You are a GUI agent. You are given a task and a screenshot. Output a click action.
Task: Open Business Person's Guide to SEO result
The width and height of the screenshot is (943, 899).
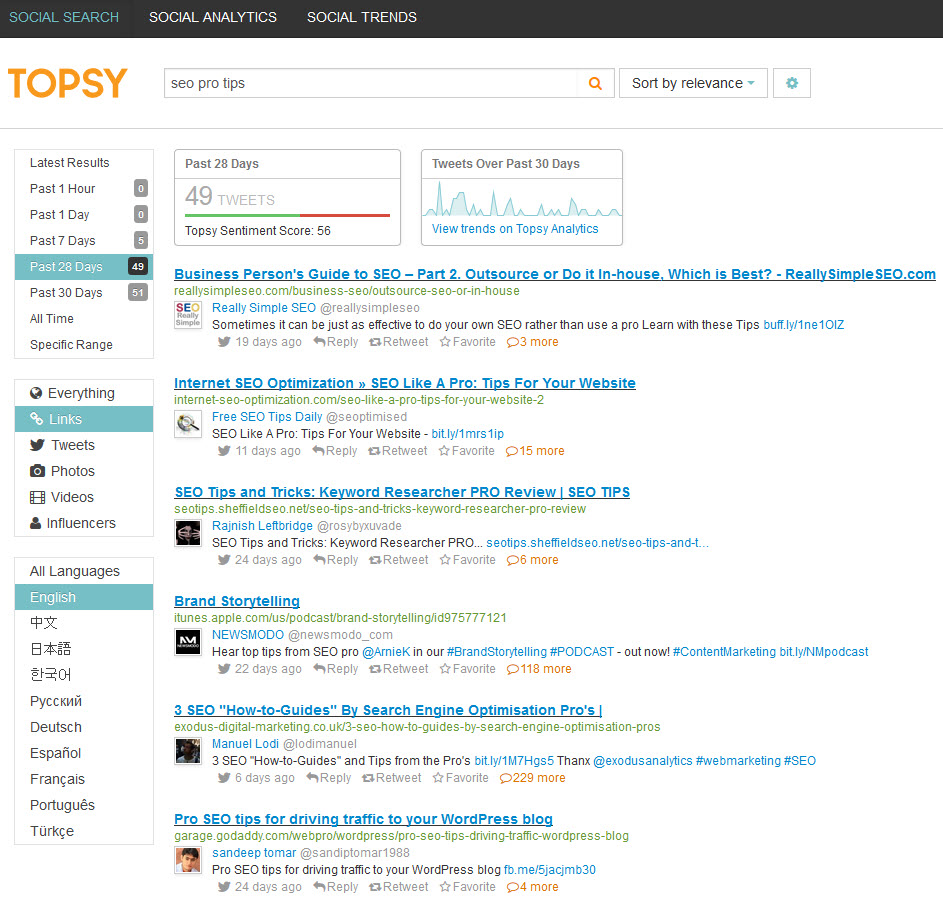click(x=554, y=274)
